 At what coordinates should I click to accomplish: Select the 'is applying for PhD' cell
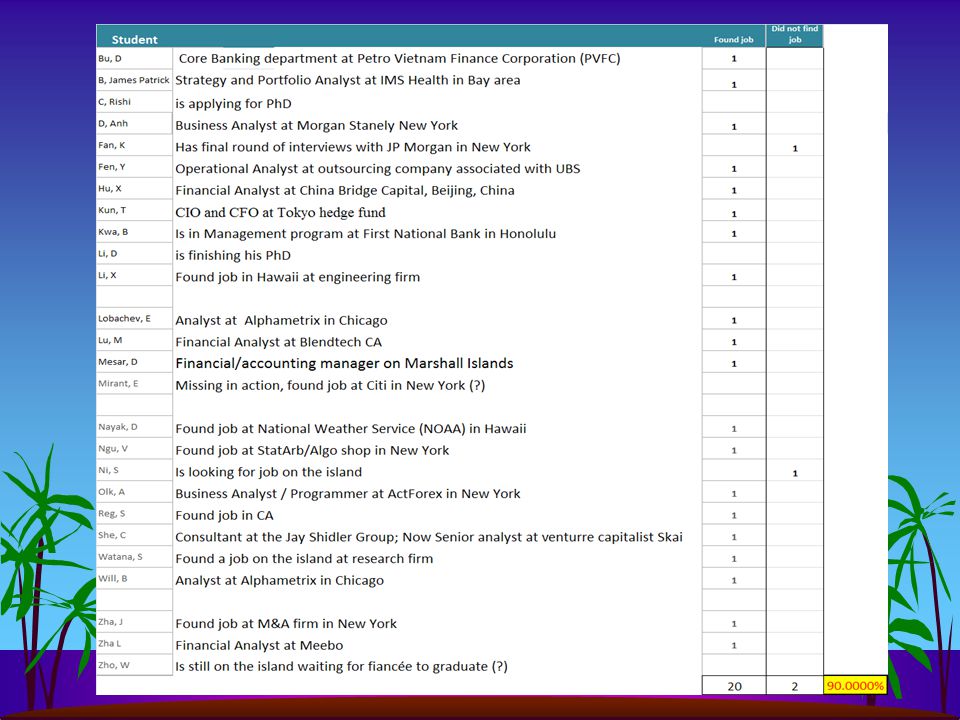[x=233, y=103]
